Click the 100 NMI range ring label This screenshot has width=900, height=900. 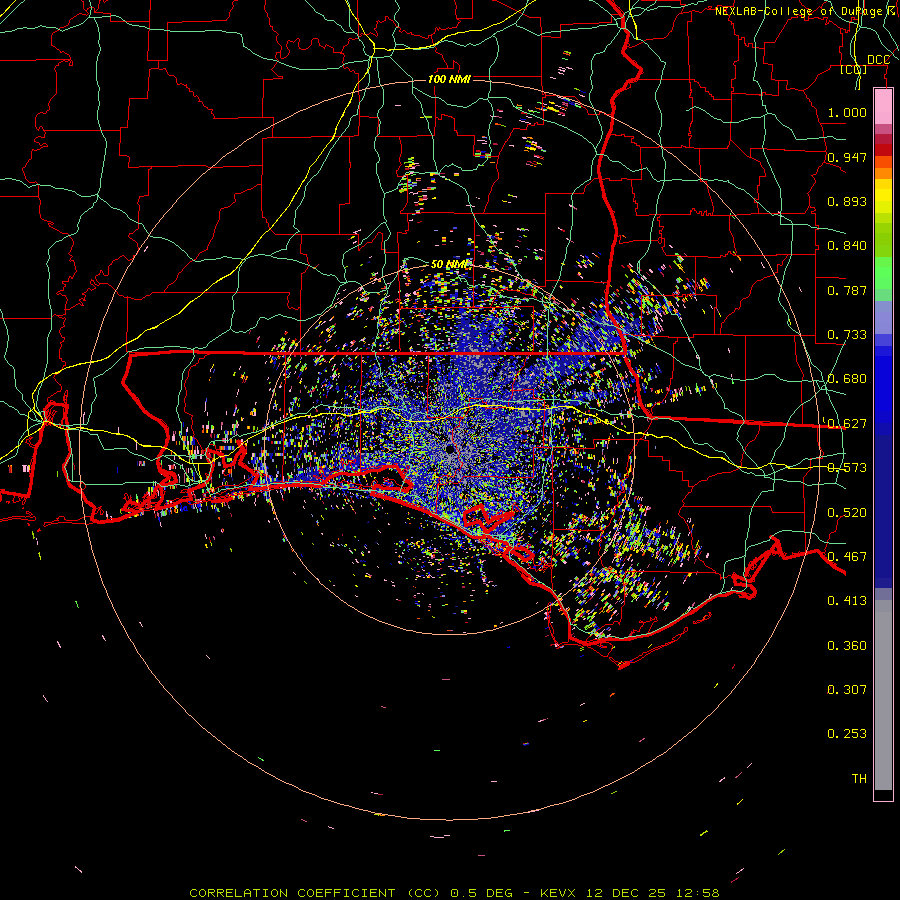point(449,79)
